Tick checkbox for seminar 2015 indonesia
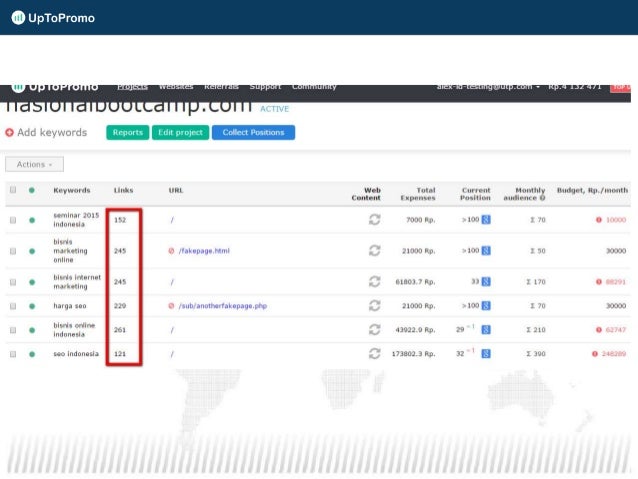Screen dimensions: 638x479 pyautogui.click(x=13, y=220)
